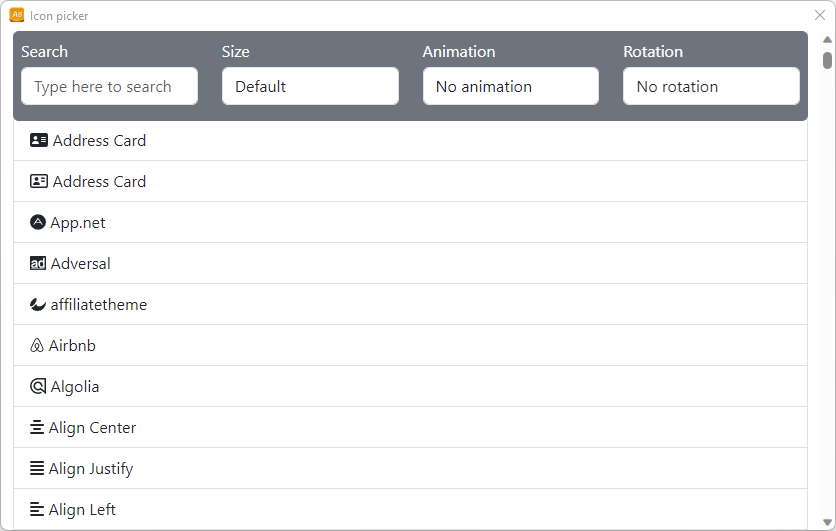Viewport: 836px width, 531px height.
Task: Click the vertical scrollbar thumb
Action: (827, 60)
